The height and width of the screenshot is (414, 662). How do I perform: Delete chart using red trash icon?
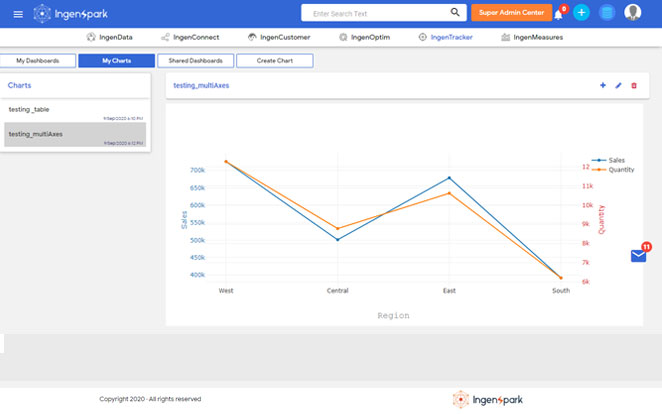(633, 86)
